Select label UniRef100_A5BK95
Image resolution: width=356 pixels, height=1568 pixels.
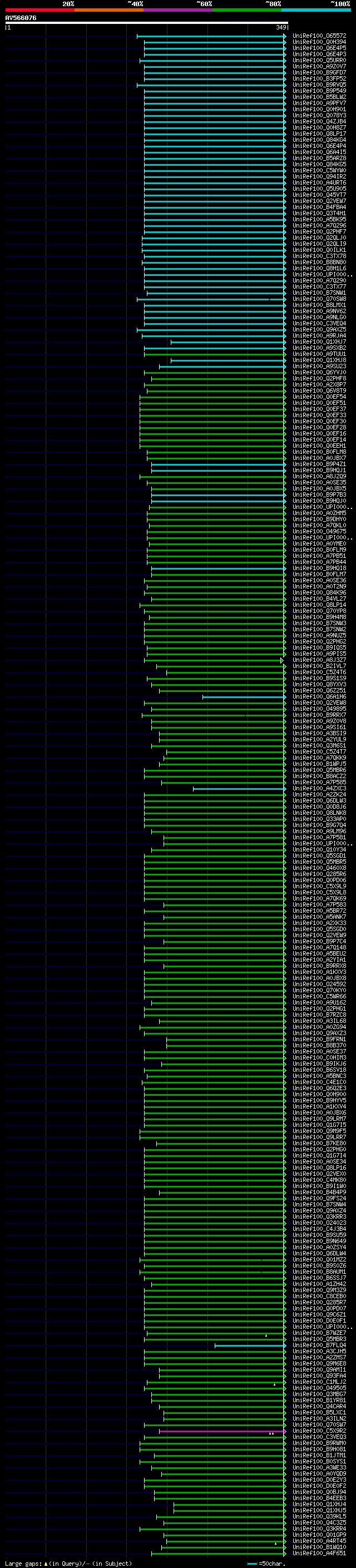pyautogui.click(x=319, y=220)
